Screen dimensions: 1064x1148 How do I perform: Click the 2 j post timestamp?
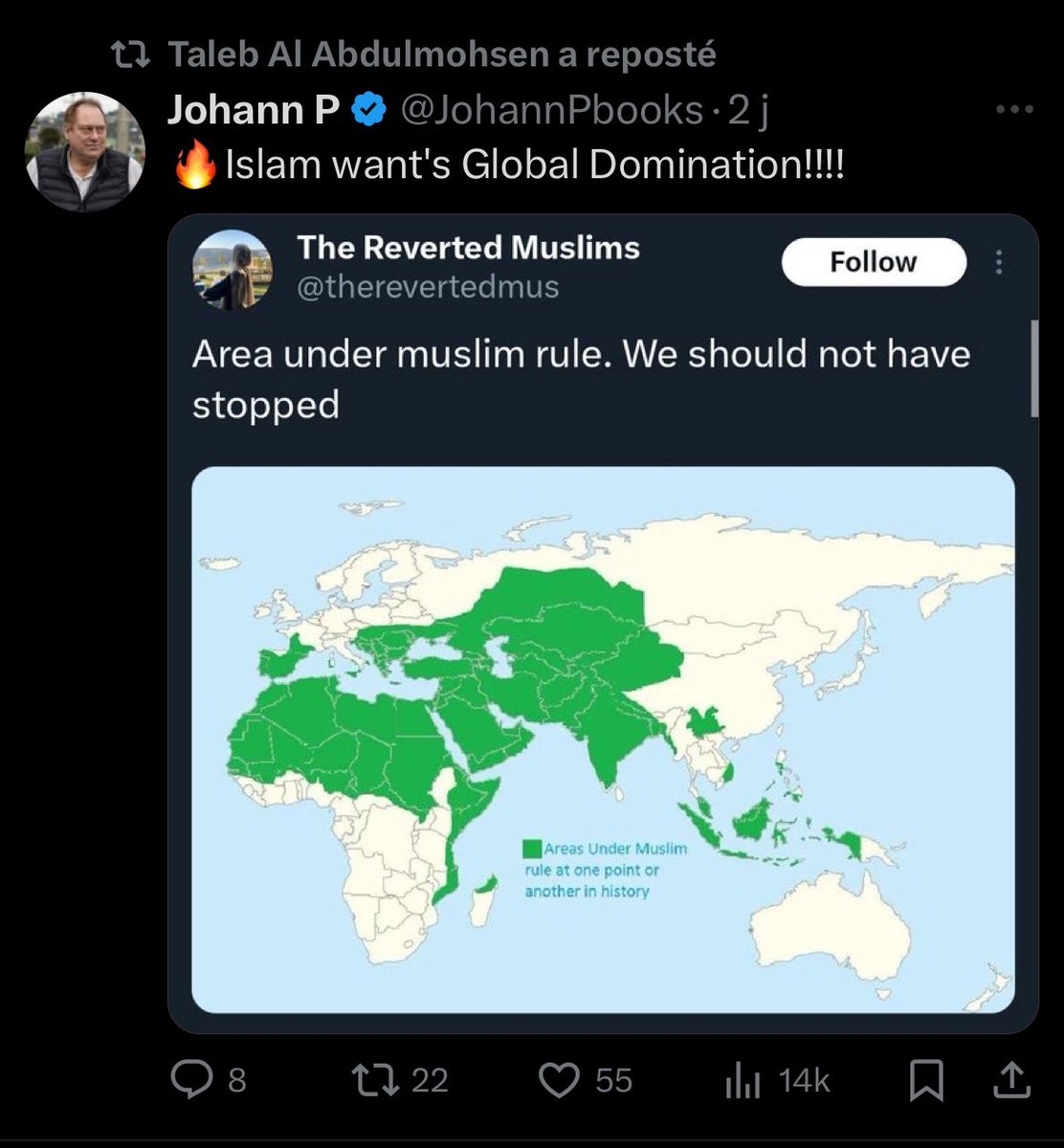(749, 112)
